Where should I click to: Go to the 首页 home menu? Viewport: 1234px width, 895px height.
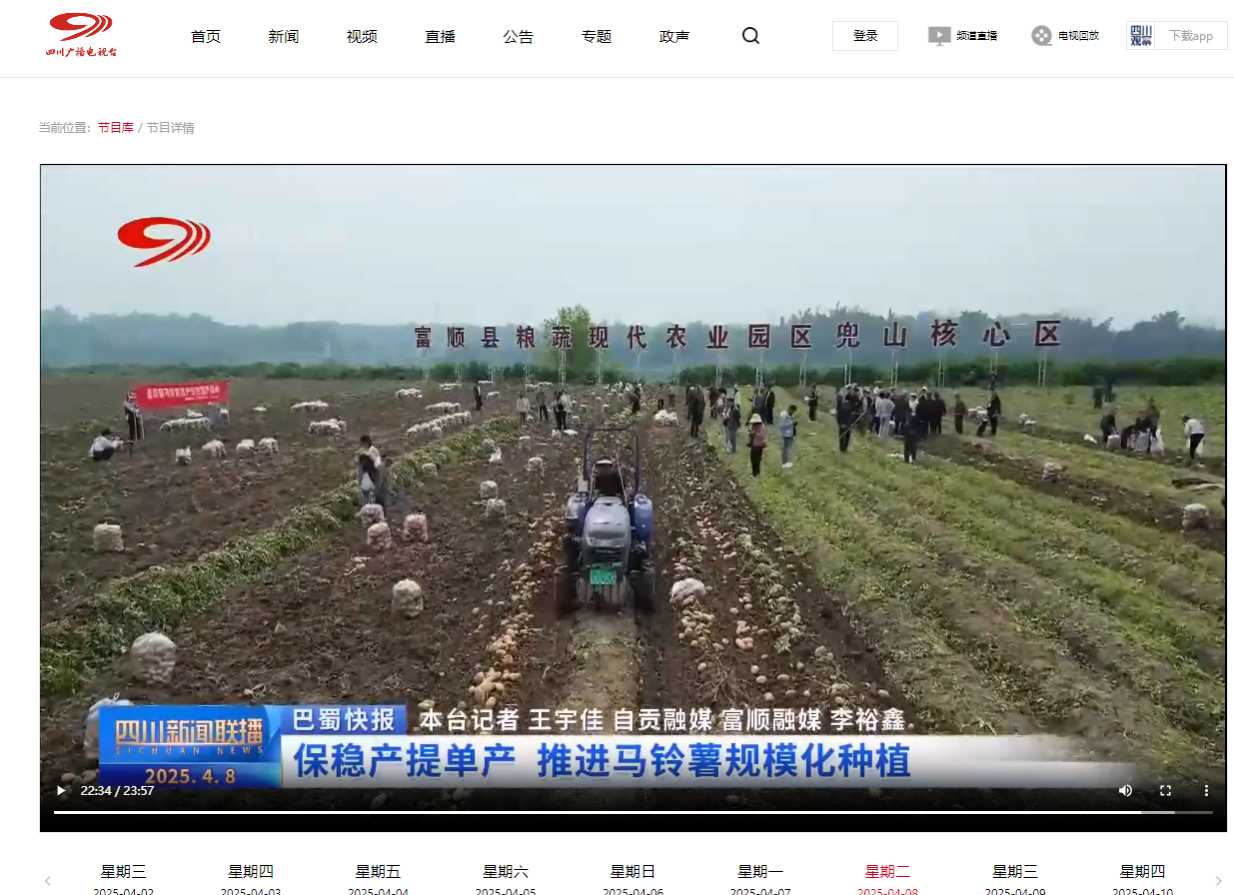[206, 36]
